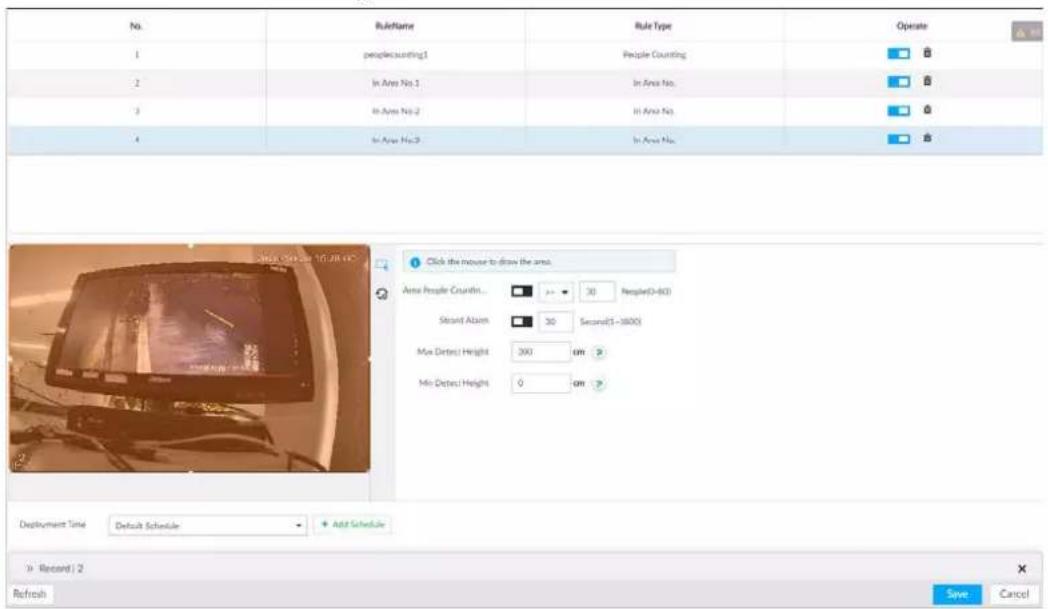1048x609 pixels.
Task: Toggle the In Area No.1 rule switch
Action: (898, 82)
